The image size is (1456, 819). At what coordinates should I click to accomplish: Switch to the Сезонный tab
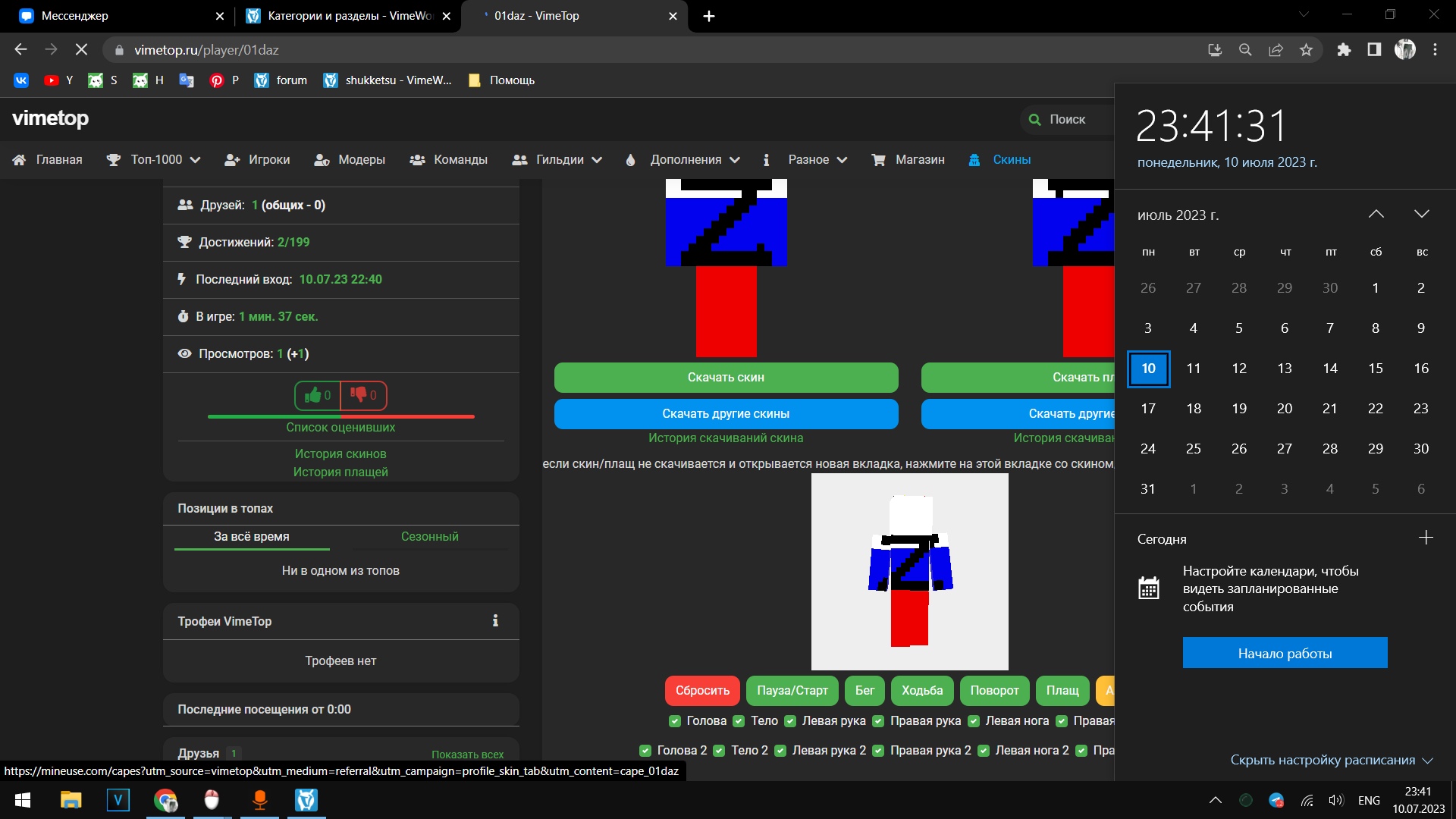[429, 536]
